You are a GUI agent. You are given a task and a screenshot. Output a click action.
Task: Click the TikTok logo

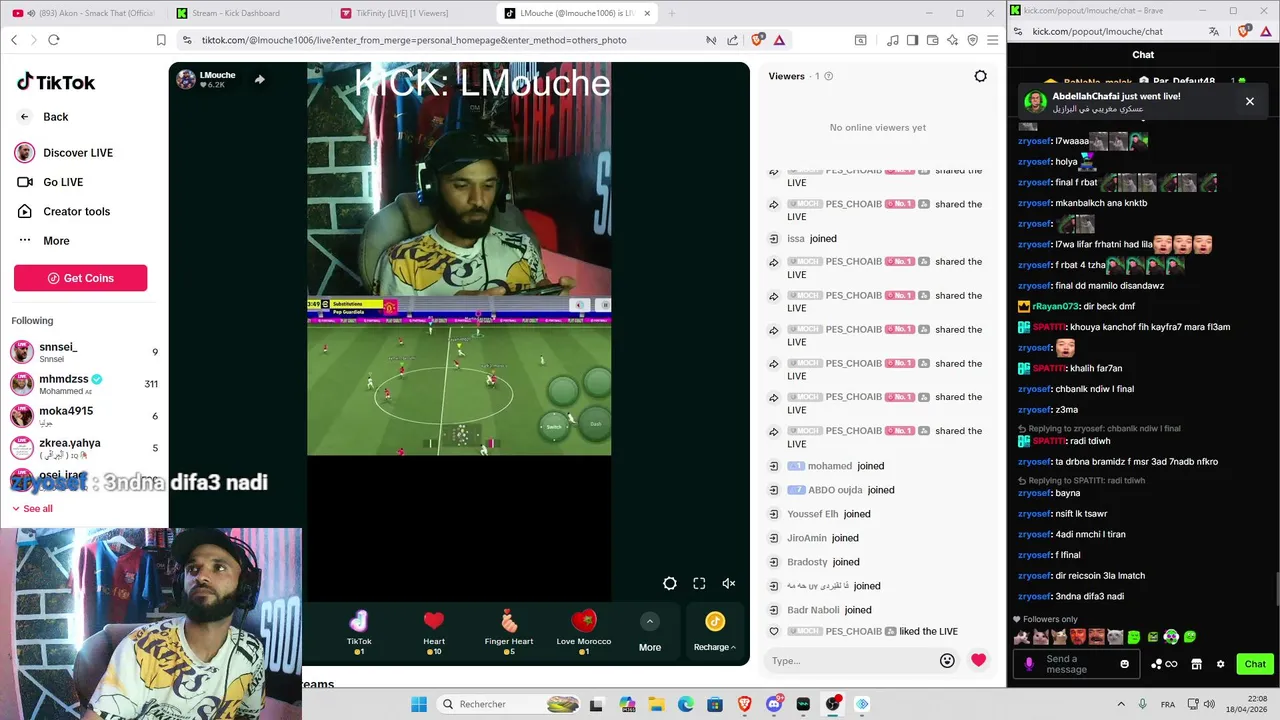click(56, 82)
